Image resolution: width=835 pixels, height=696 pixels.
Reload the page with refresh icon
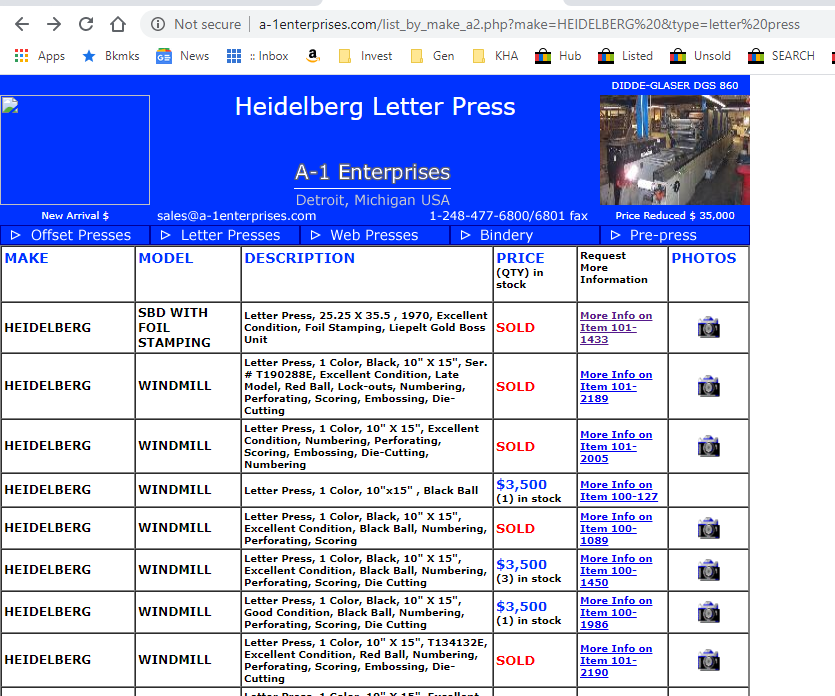coord(86,24)
